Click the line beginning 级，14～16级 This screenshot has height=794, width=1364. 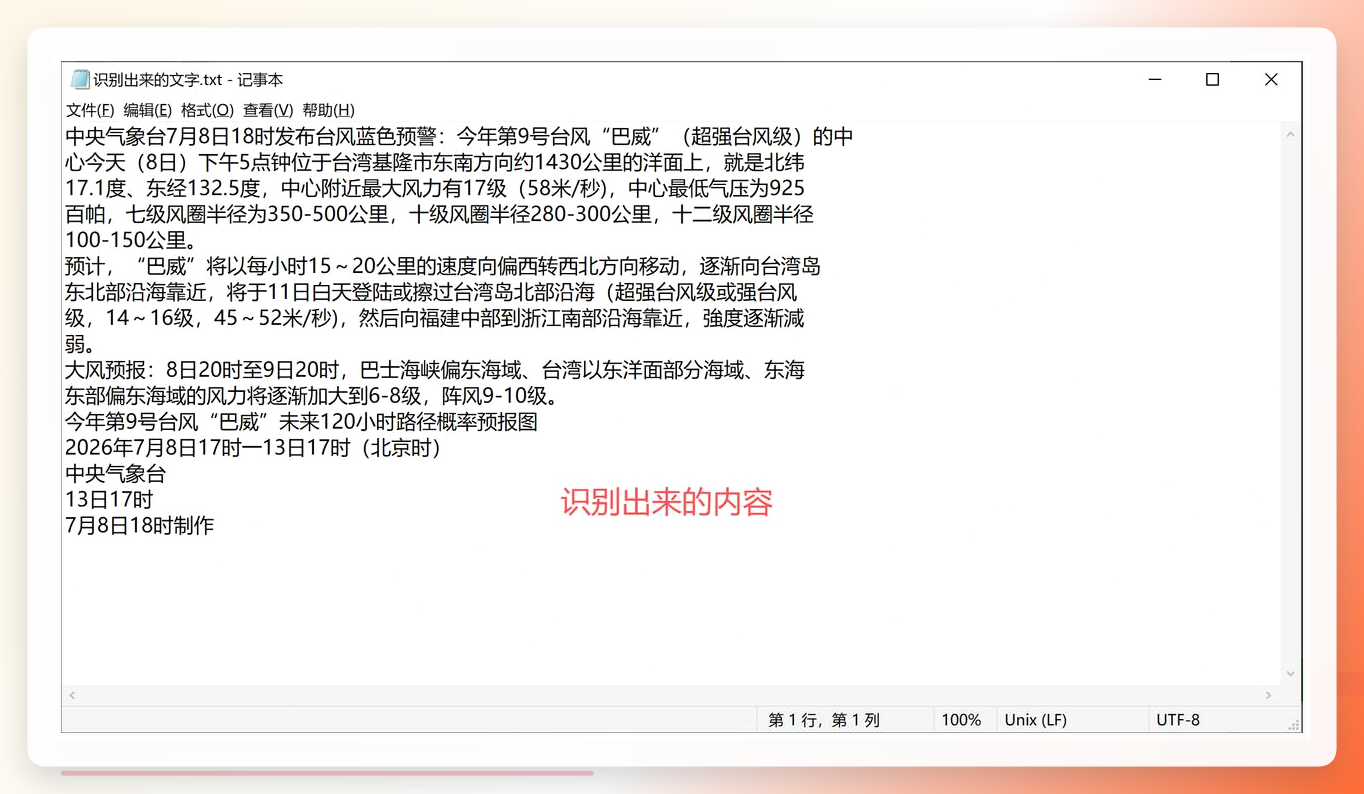point(435,318)
